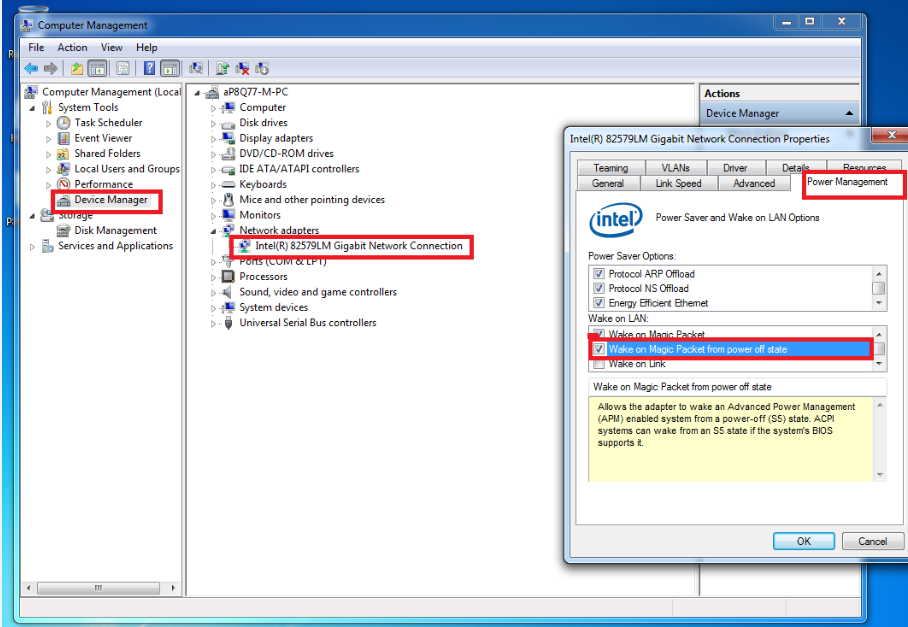This screenshot has height=627, width=908.
Task: Click the gray Forward arrow in toolbar
Action: click(x=51, y=69)
